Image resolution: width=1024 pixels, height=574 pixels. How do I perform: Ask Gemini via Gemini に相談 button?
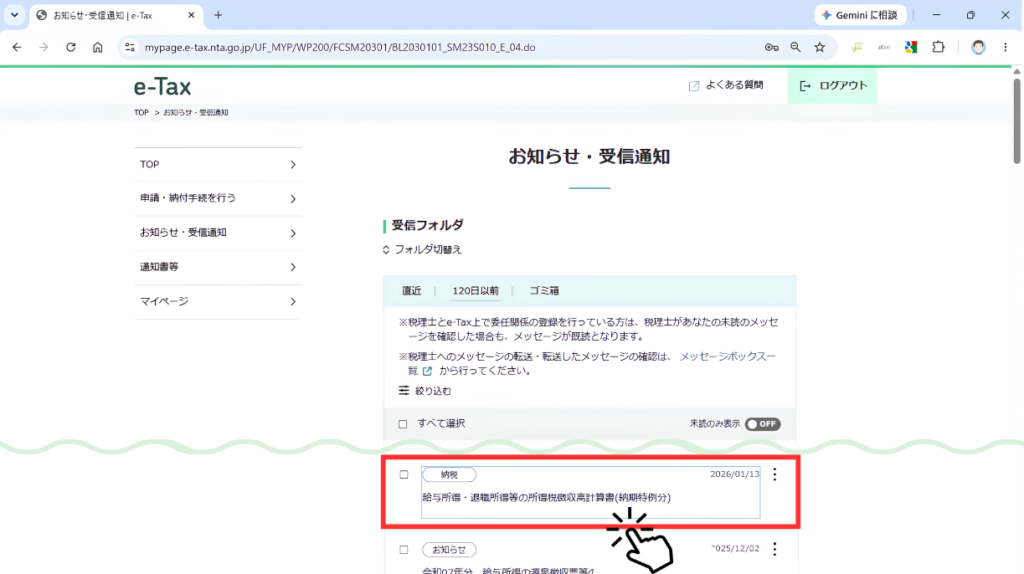click(860, 15)
